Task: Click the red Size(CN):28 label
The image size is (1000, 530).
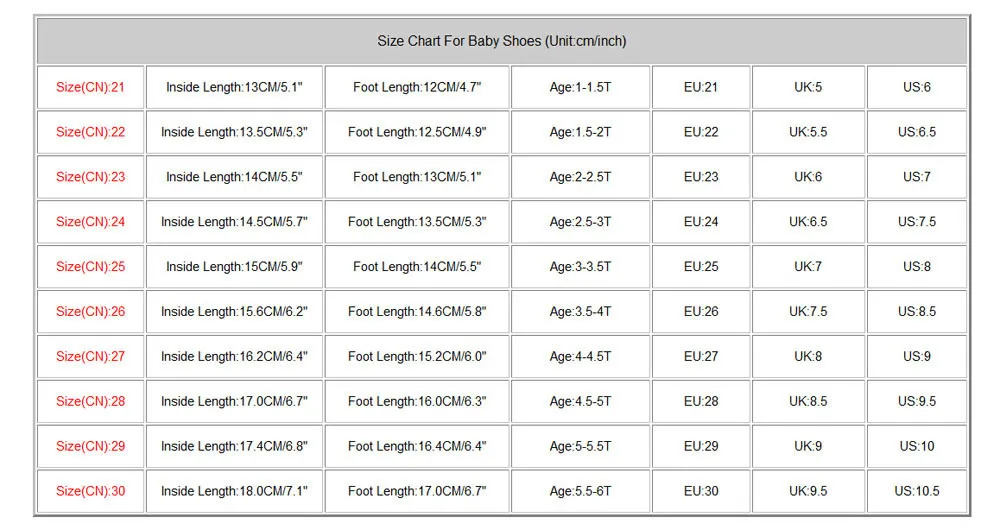Action: (x=91, y=401)
